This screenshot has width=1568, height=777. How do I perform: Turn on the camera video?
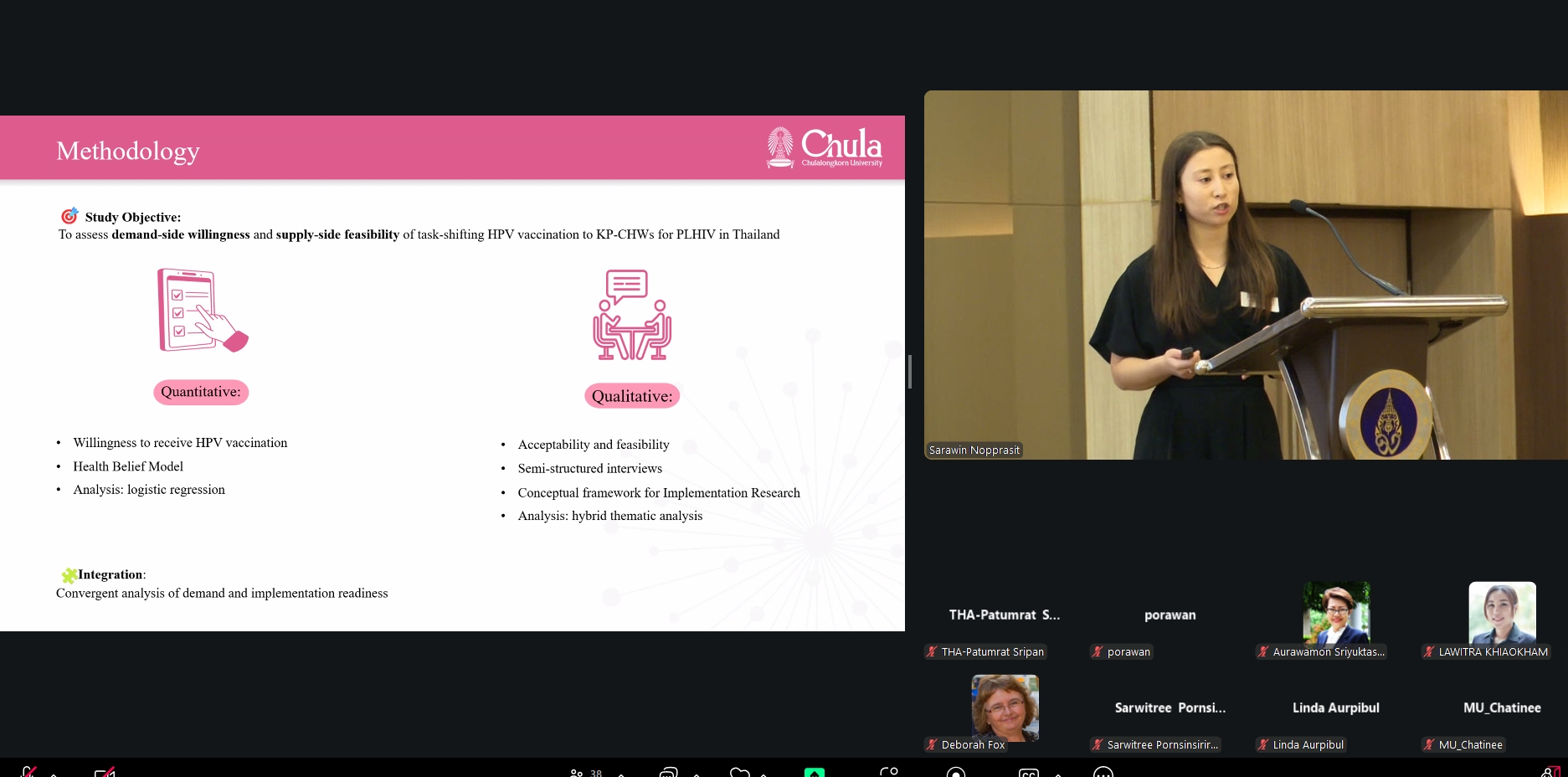pyautogui.click(x=105, y=772)
